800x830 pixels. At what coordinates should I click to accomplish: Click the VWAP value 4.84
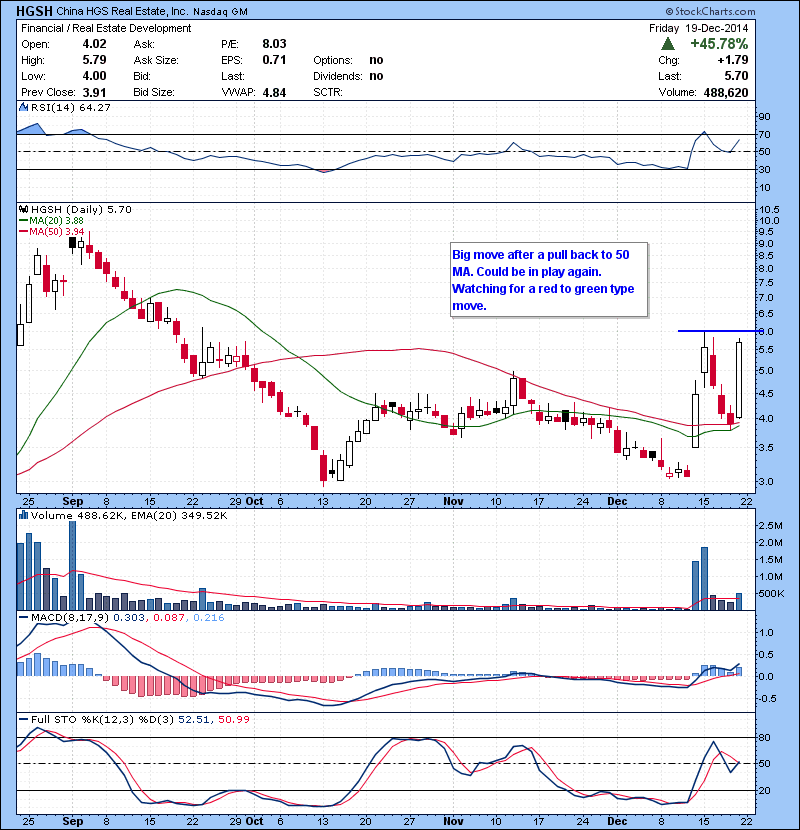(274, 93)
